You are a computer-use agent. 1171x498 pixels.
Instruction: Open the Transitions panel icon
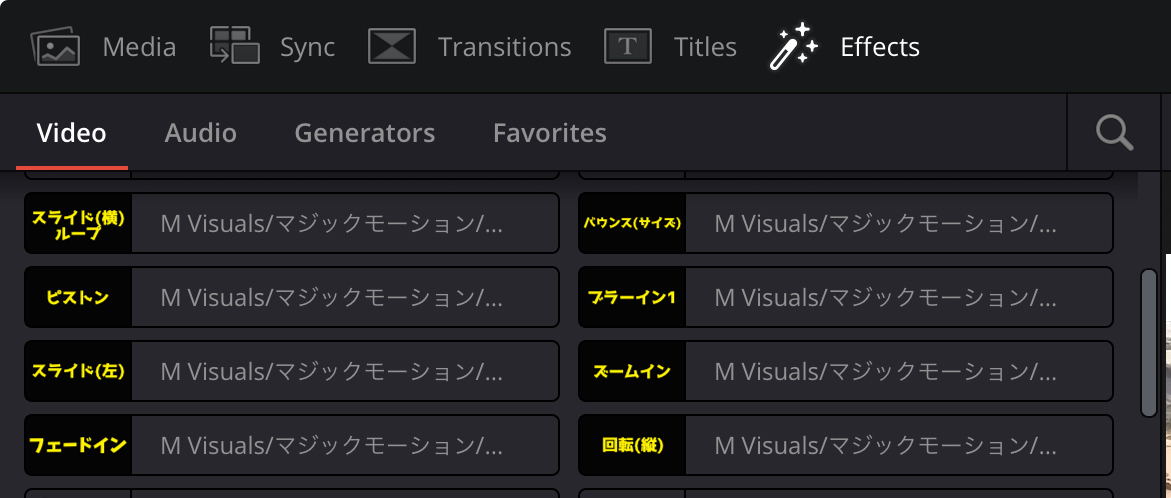pyautogui.click(x=391, y=46)
